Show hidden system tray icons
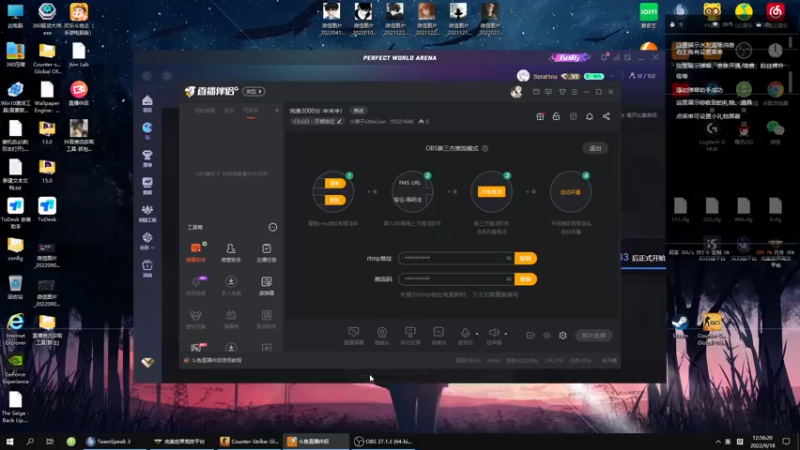 (x=718, y=441)
